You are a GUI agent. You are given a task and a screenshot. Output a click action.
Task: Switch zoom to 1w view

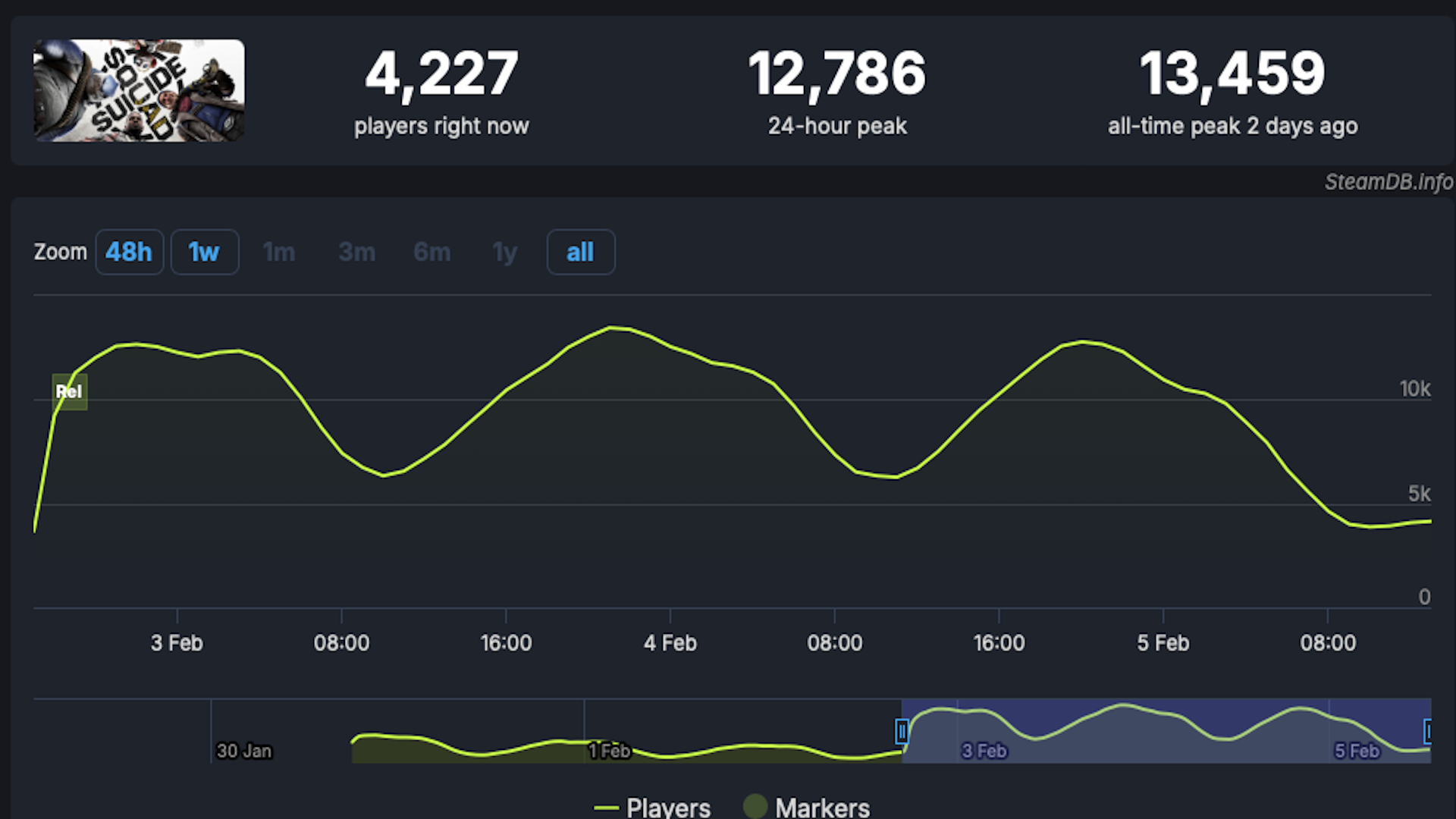pyautogui.click(x=204, y=252)
